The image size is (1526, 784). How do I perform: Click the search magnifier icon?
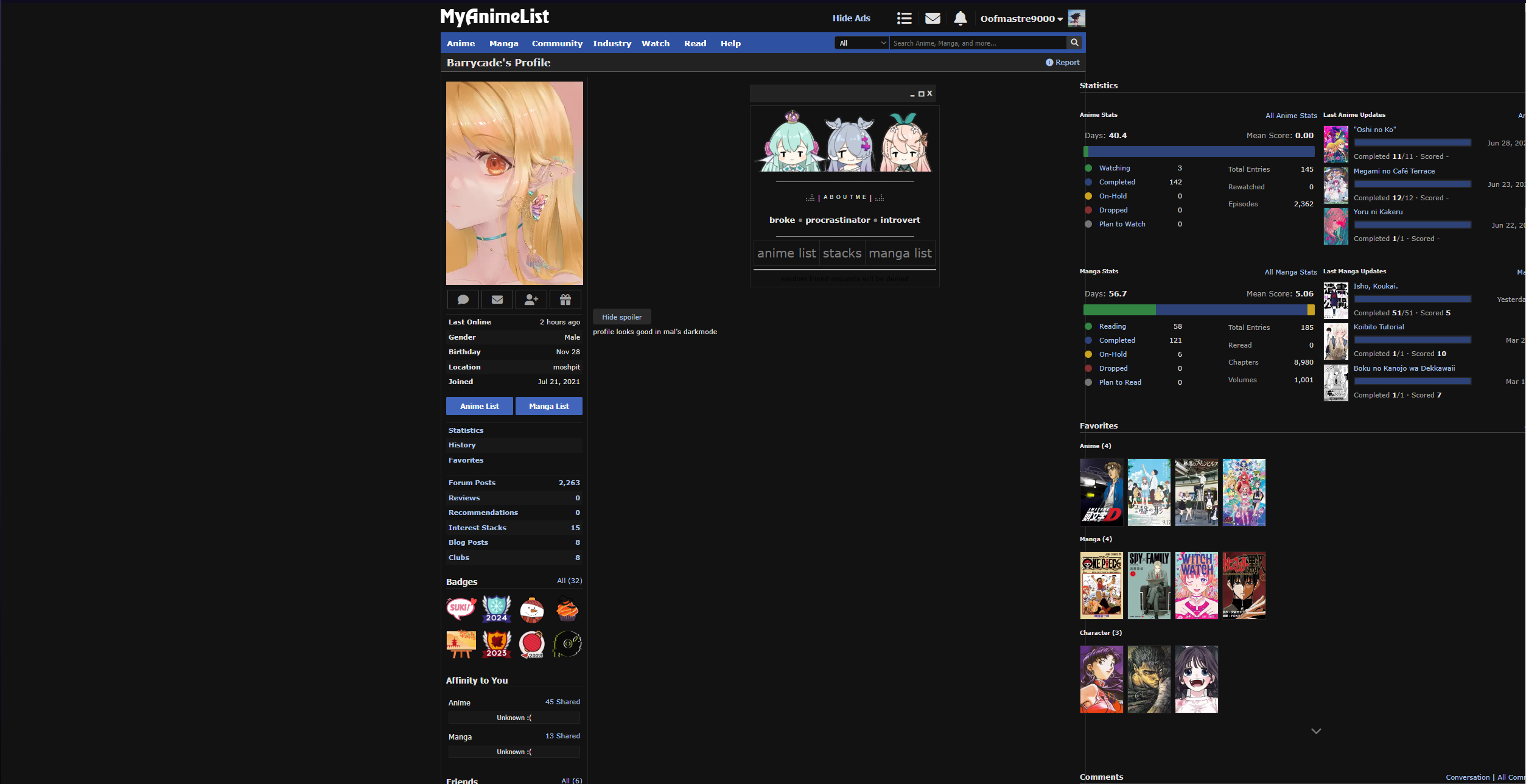1074,43
